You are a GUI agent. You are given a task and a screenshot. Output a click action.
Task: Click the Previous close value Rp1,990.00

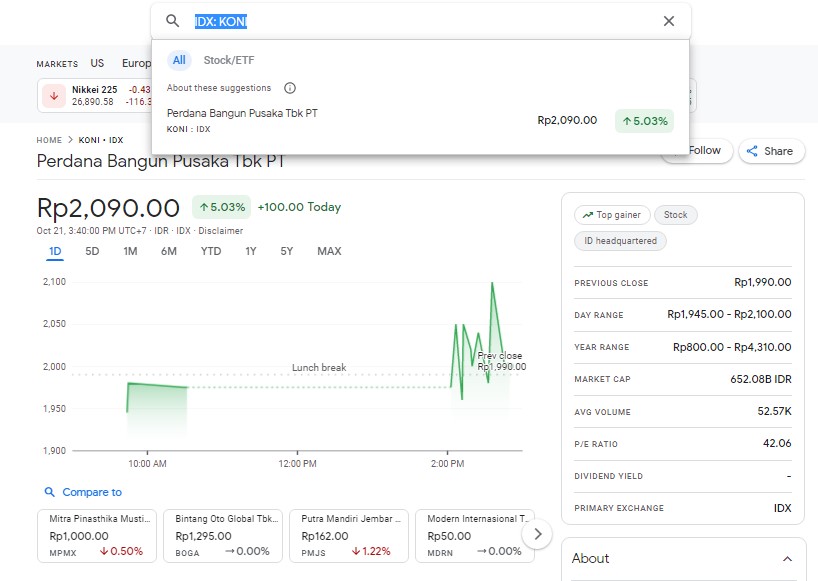point(763,282)
